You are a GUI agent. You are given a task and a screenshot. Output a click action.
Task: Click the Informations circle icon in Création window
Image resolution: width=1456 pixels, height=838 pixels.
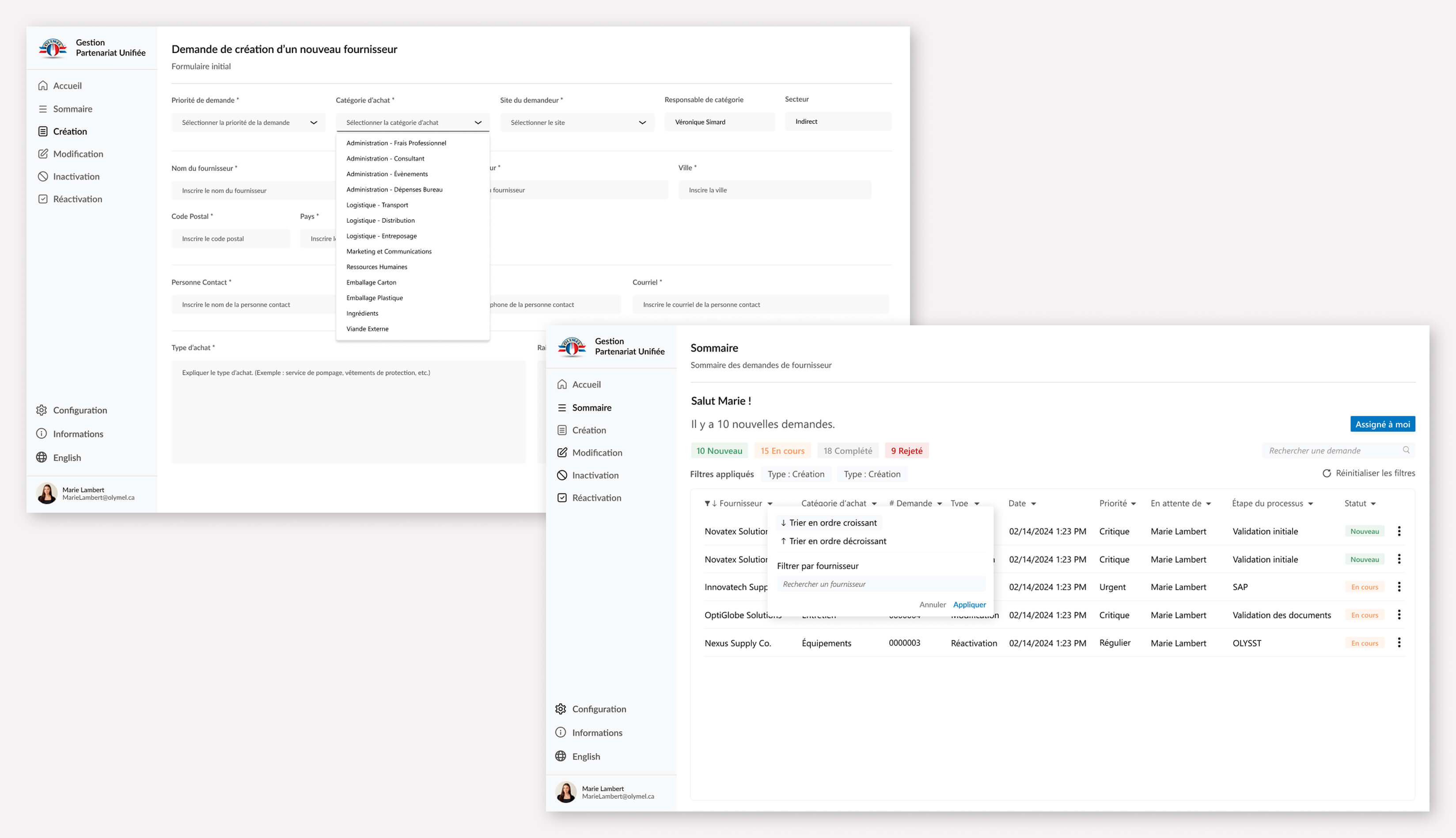tap(42, 434)
